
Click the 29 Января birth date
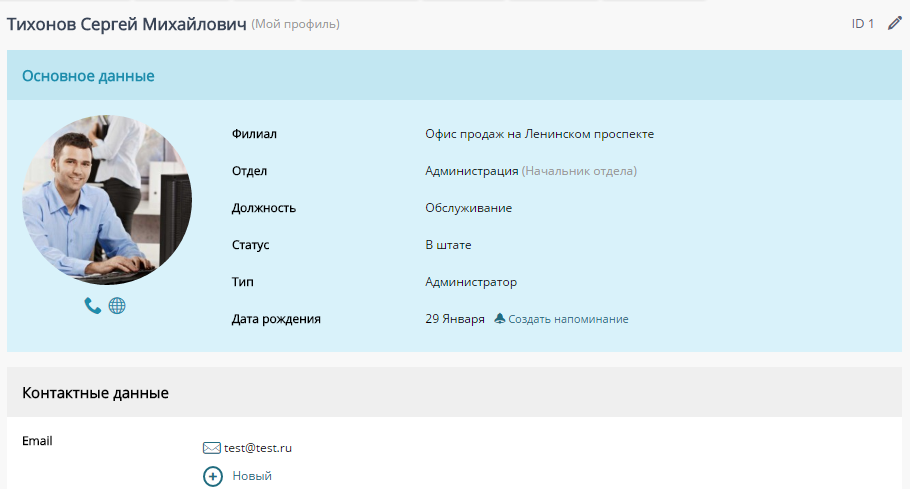point(454,319)
